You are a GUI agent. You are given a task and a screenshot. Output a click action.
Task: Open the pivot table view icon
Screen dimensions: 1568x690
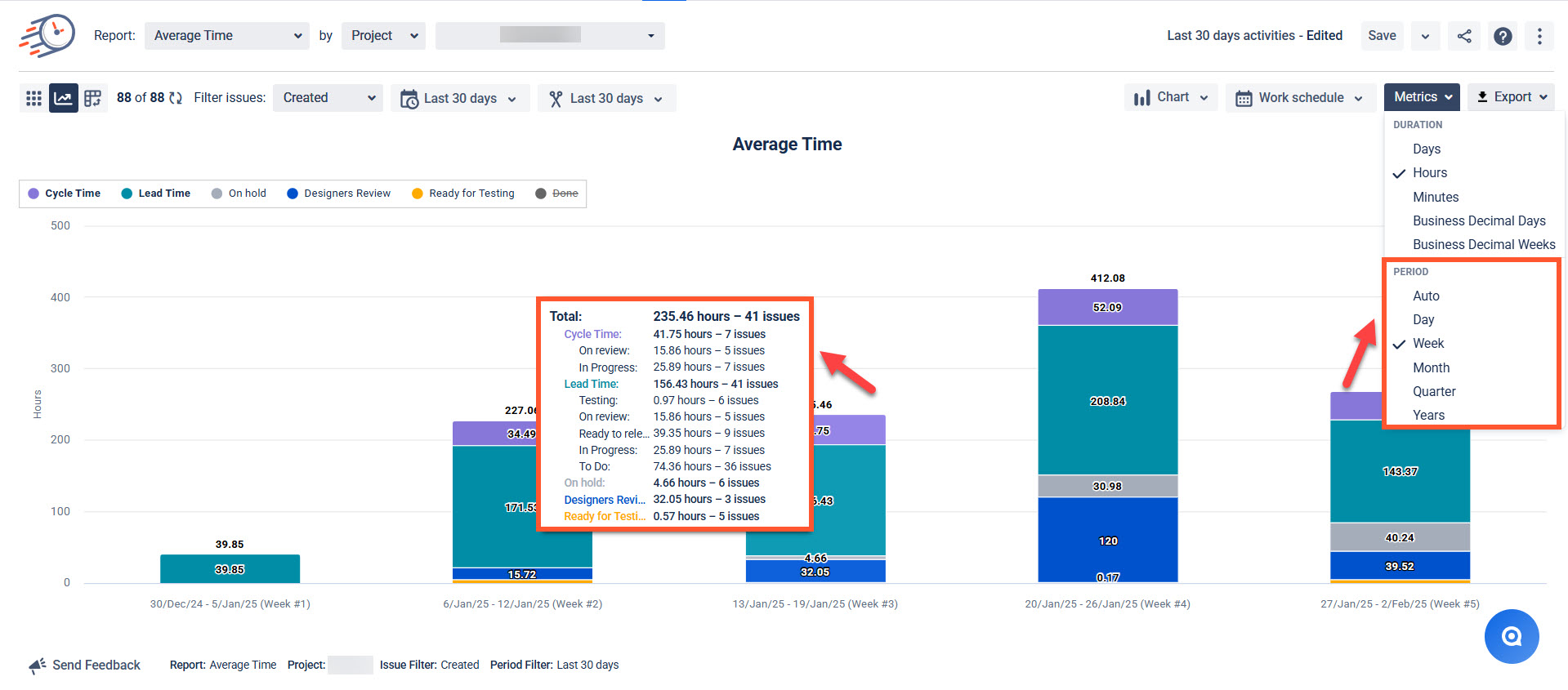tap(93, 98)
